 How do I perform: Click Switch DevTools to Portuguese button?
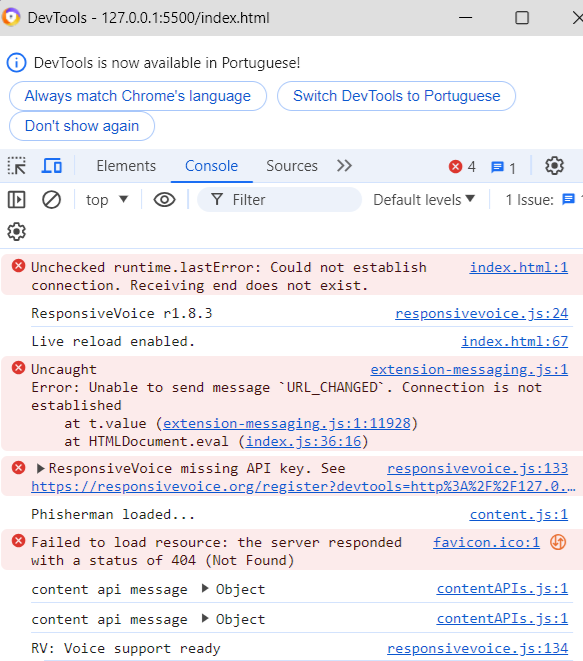point(396,96)
